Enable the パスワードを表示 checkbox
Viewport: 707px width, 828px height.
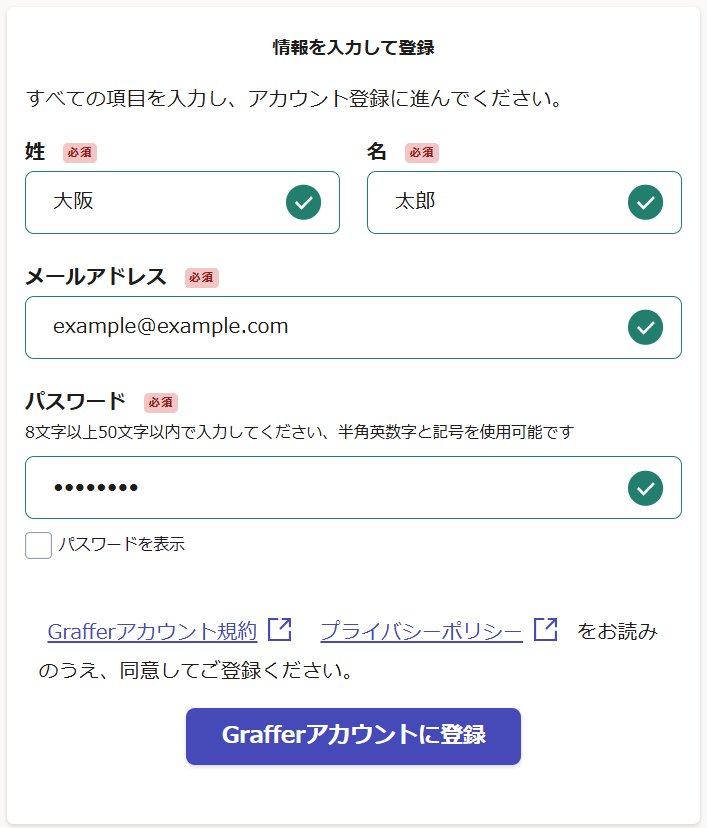pos(38,545)
